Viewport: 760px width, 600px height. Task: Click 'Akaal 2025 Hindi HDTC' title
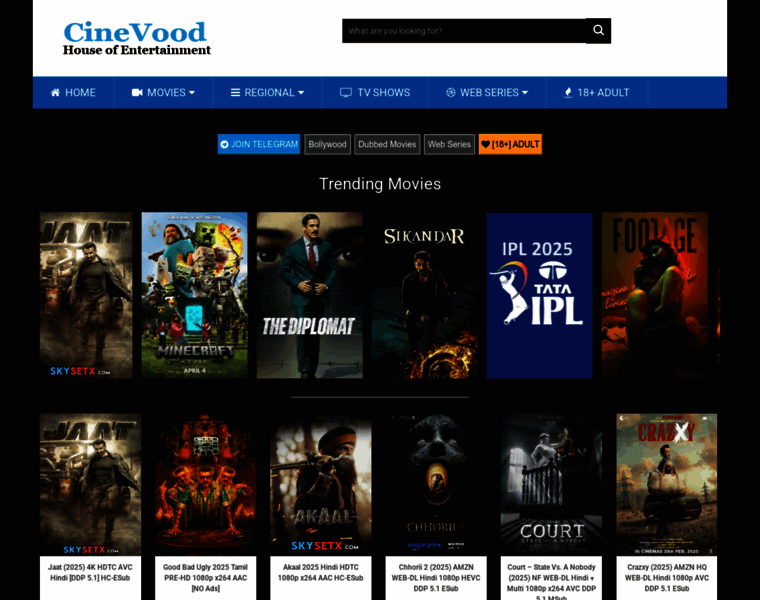click(321, 572)
